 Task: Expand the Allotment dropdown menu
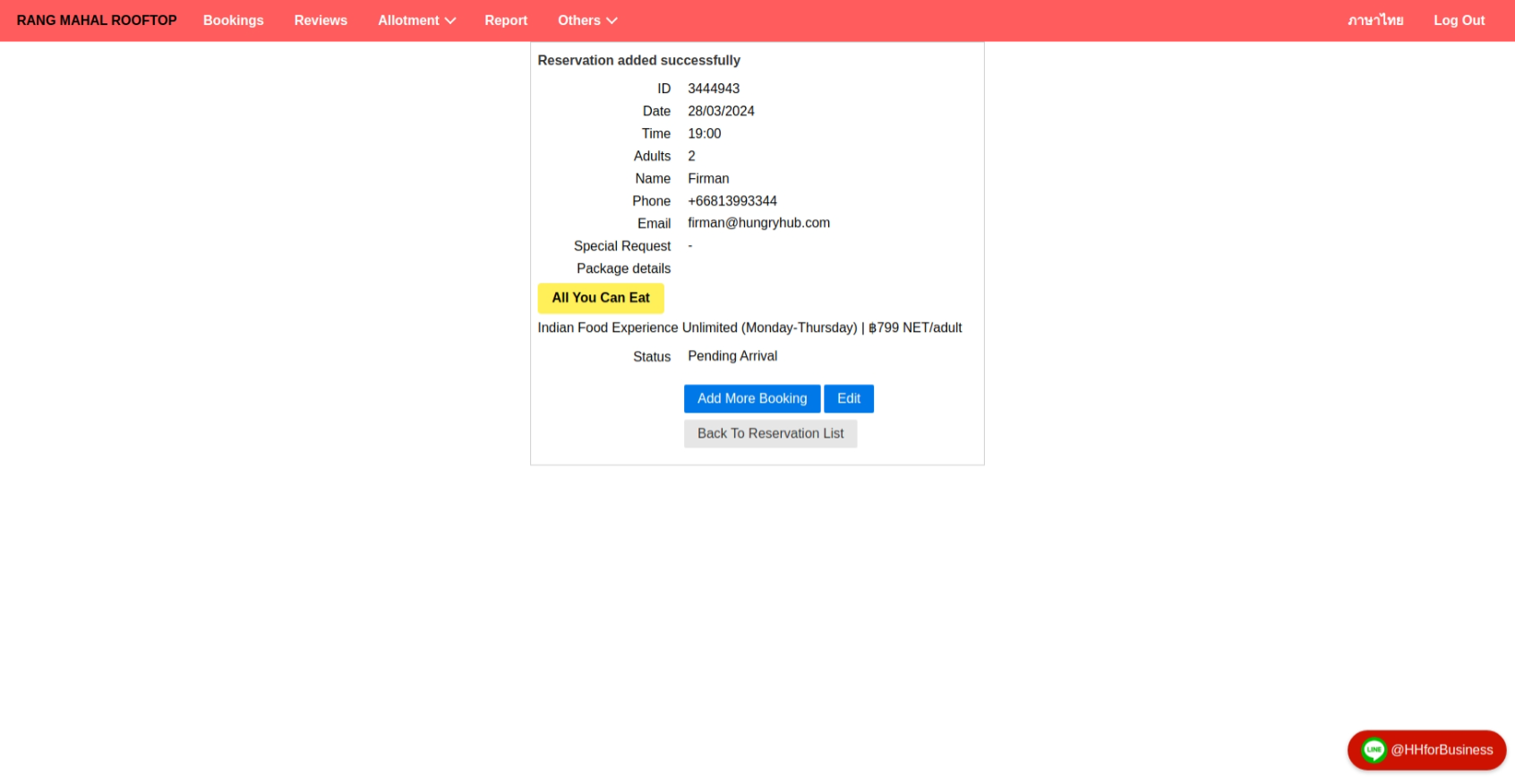(x=416, y=21)
